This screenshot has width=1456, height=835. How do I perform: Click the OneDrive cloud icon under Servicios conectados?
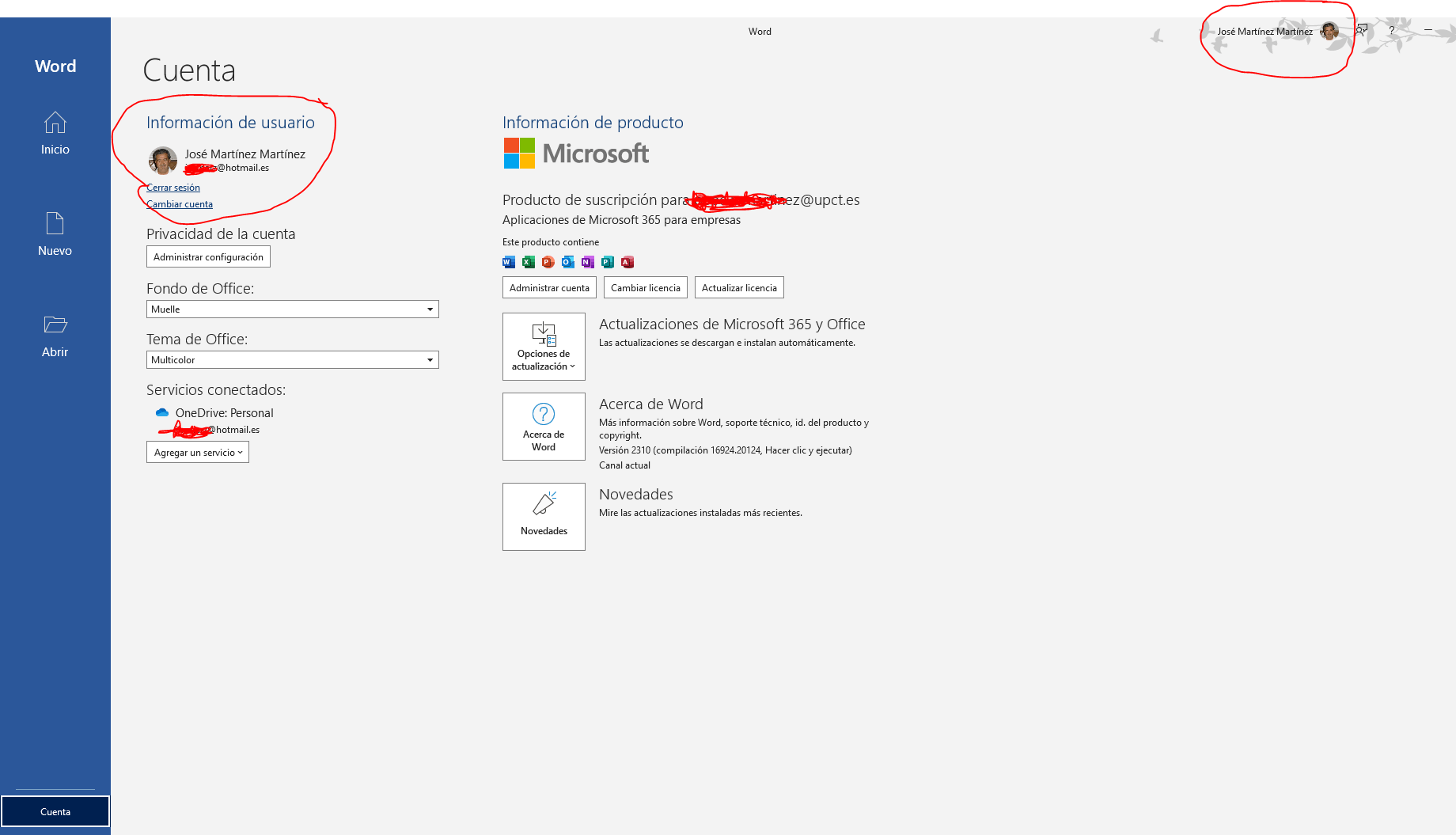pyautogui.click(x=162, y=412)
